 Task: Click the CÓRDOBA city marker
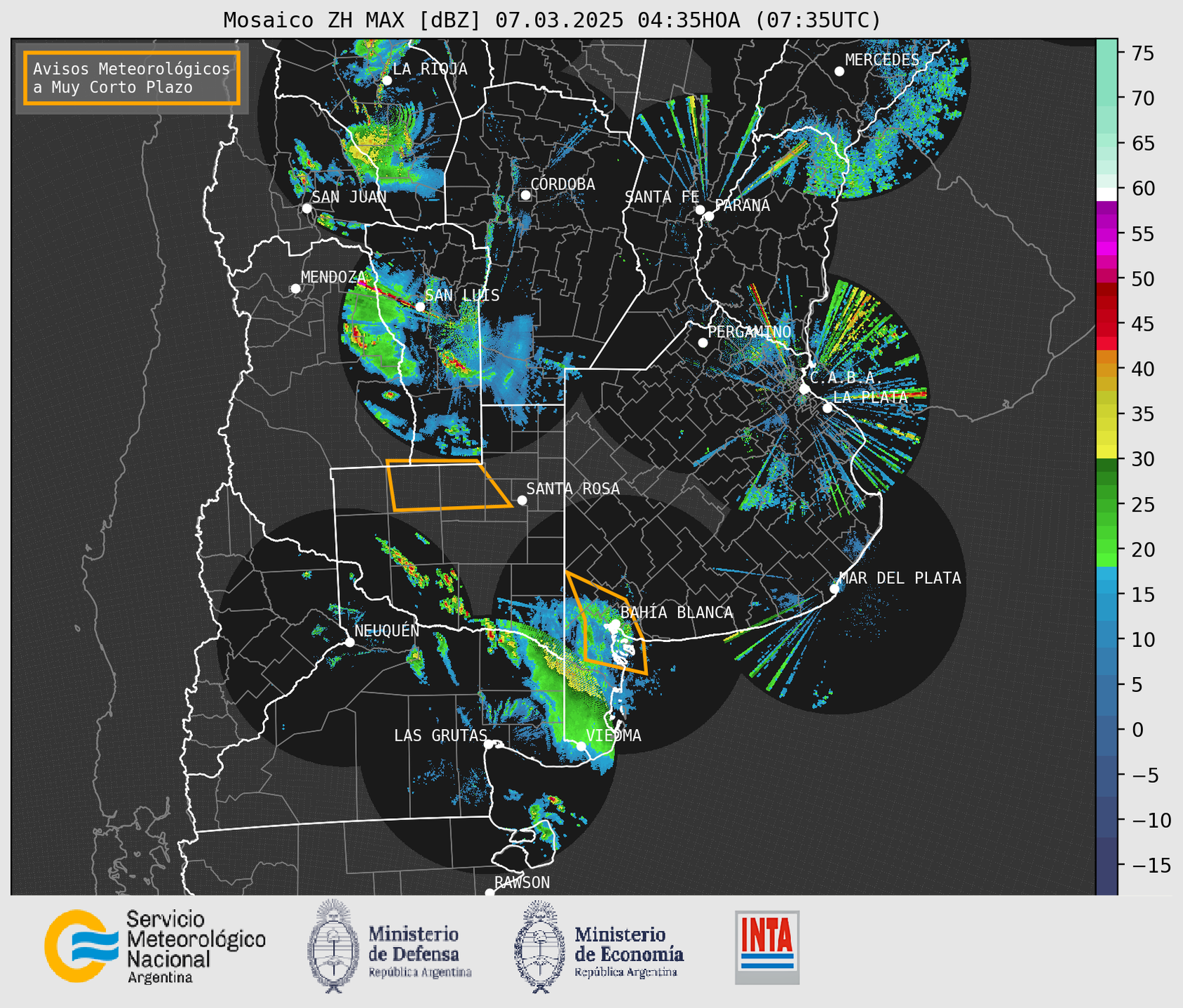(525, 195)
